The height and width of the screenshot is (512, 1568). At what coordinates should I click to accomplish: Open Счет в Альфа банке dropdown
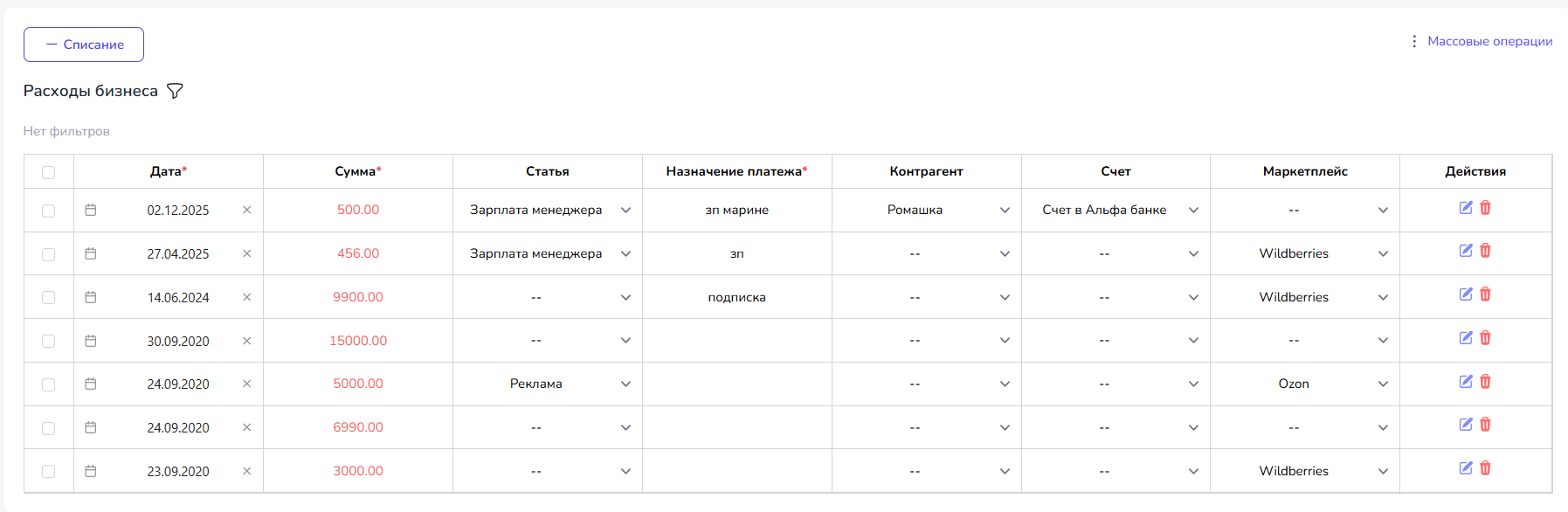1193,210
